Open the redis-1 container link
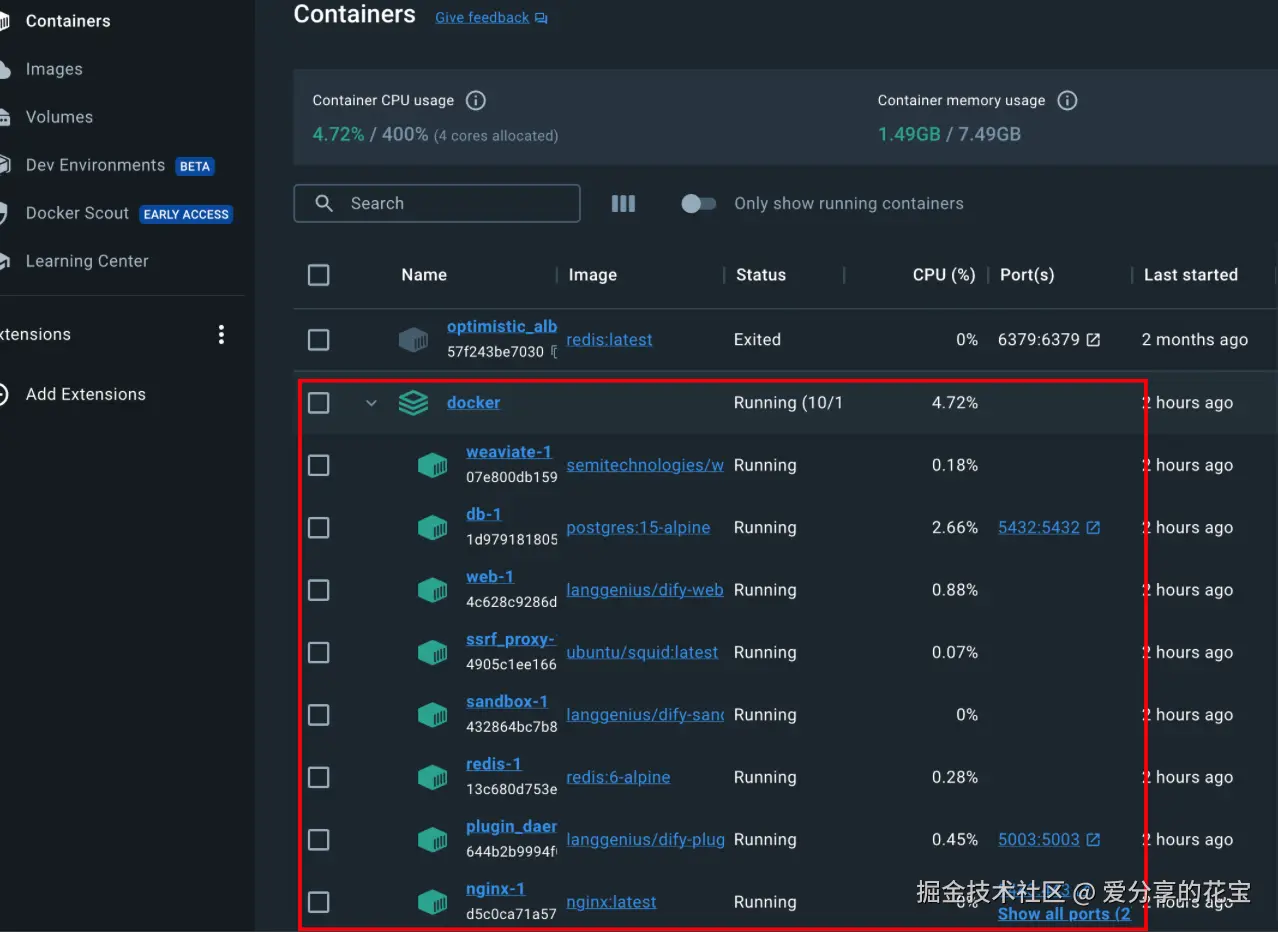 [x=494, y=764]
